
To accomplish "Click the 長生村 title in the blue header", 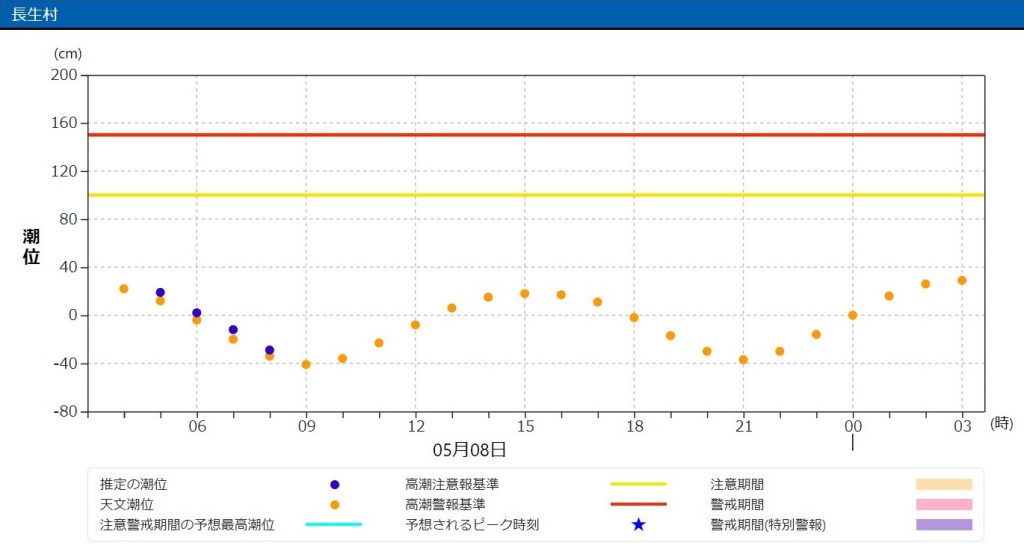I will click(35, 14).
